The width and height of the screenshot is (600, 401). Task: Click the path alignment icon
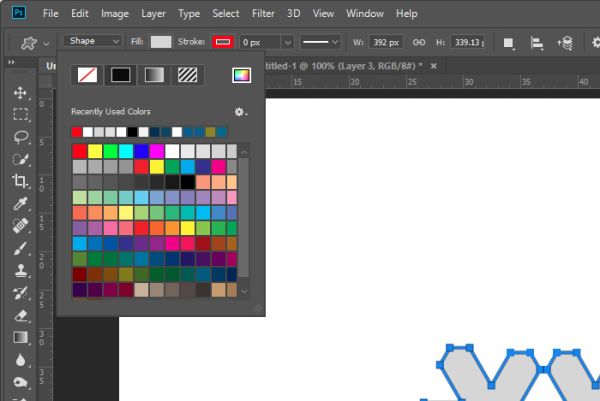click(x=536, y=43)
